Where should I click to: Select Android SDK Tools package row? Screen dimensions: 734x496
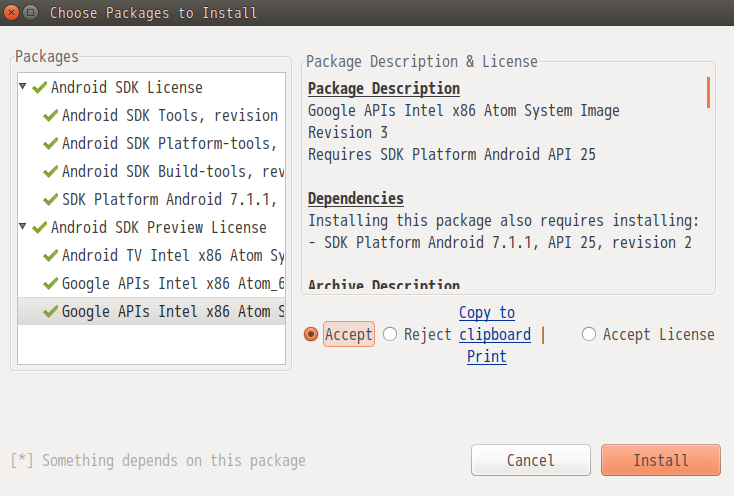[151, 115]
